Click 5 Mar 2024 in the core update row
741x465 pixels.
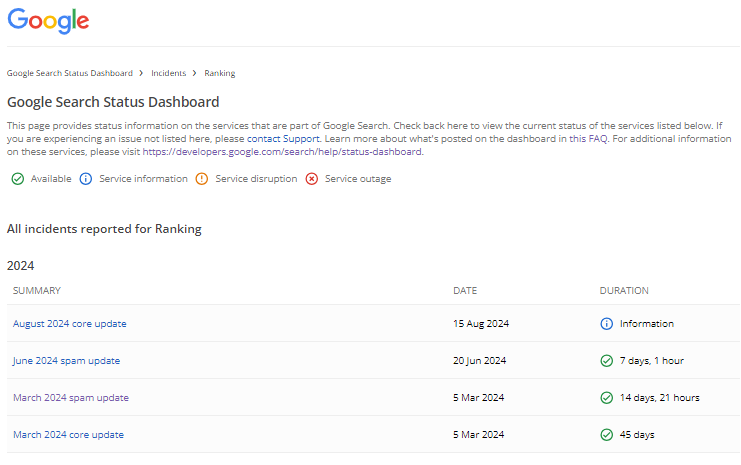pos(479,435)
